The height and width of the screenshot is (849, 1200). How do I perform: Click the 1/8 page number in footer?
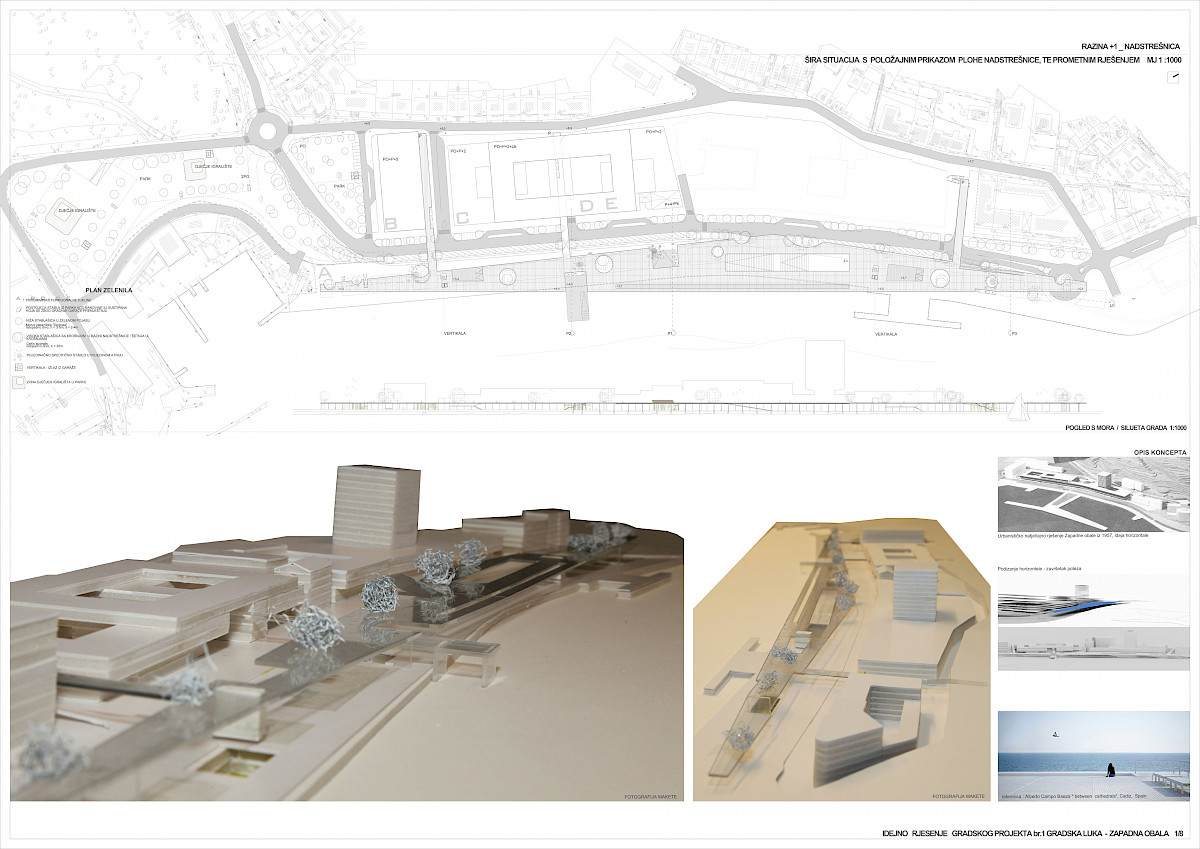1179,833
